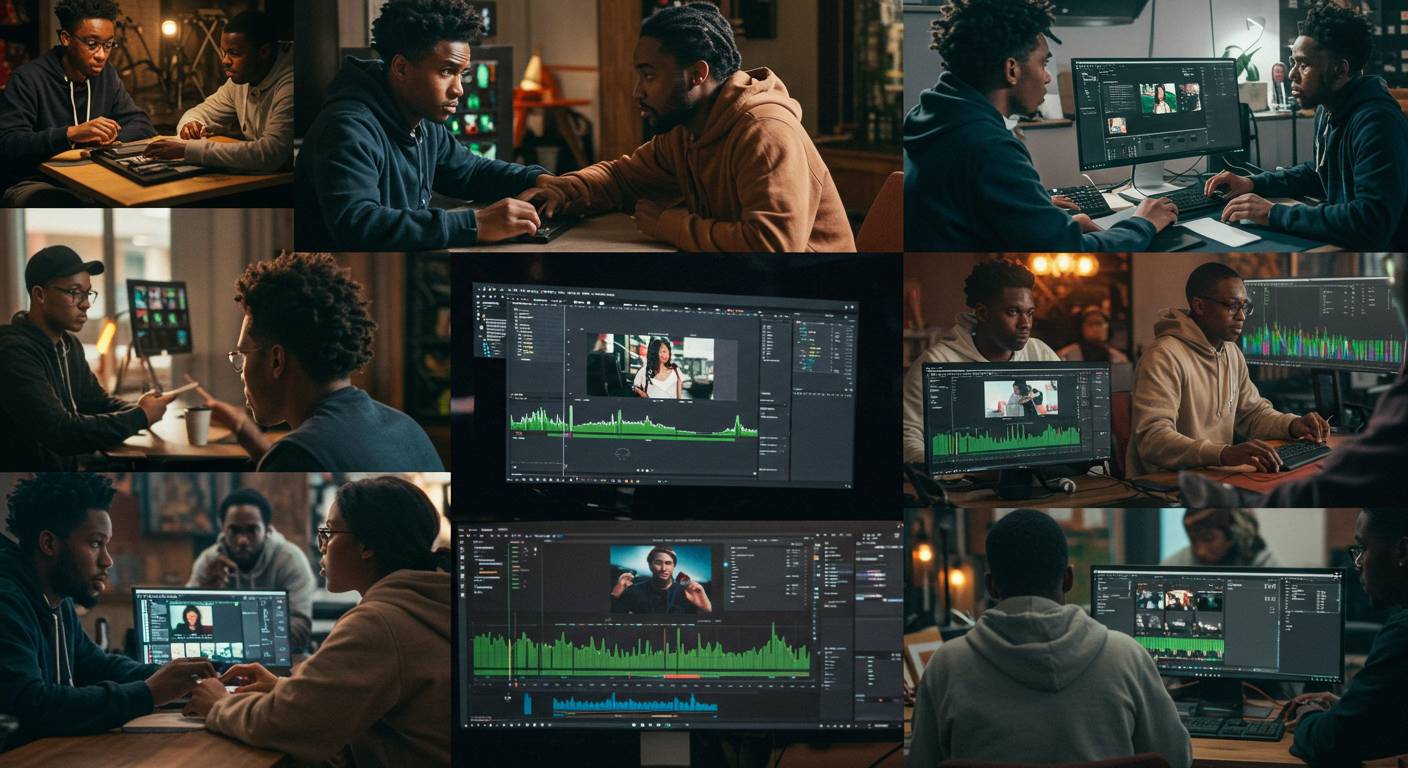Open the thumbnail grid on the bottom-right monitor
The image size is (1408, 768).
tap(1178, 611)
